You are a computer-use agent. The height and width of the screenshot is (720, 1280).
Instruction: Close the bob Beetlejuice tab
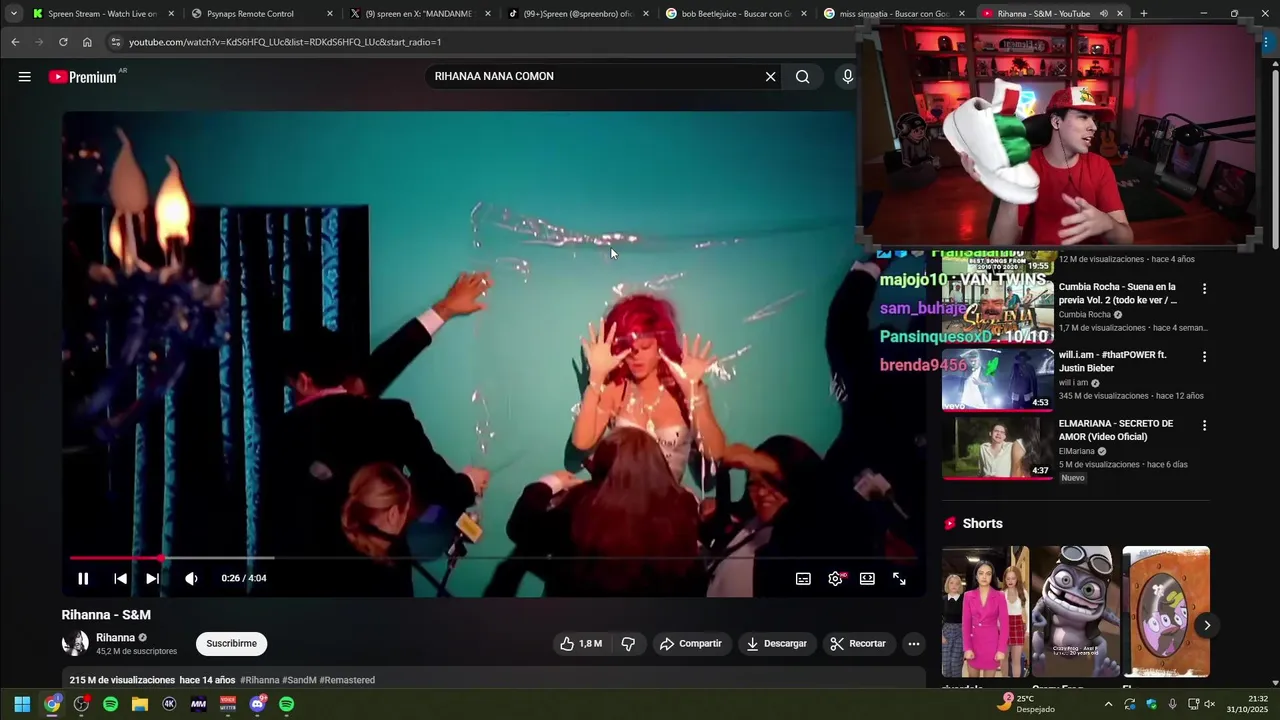(x=804, y=14)
